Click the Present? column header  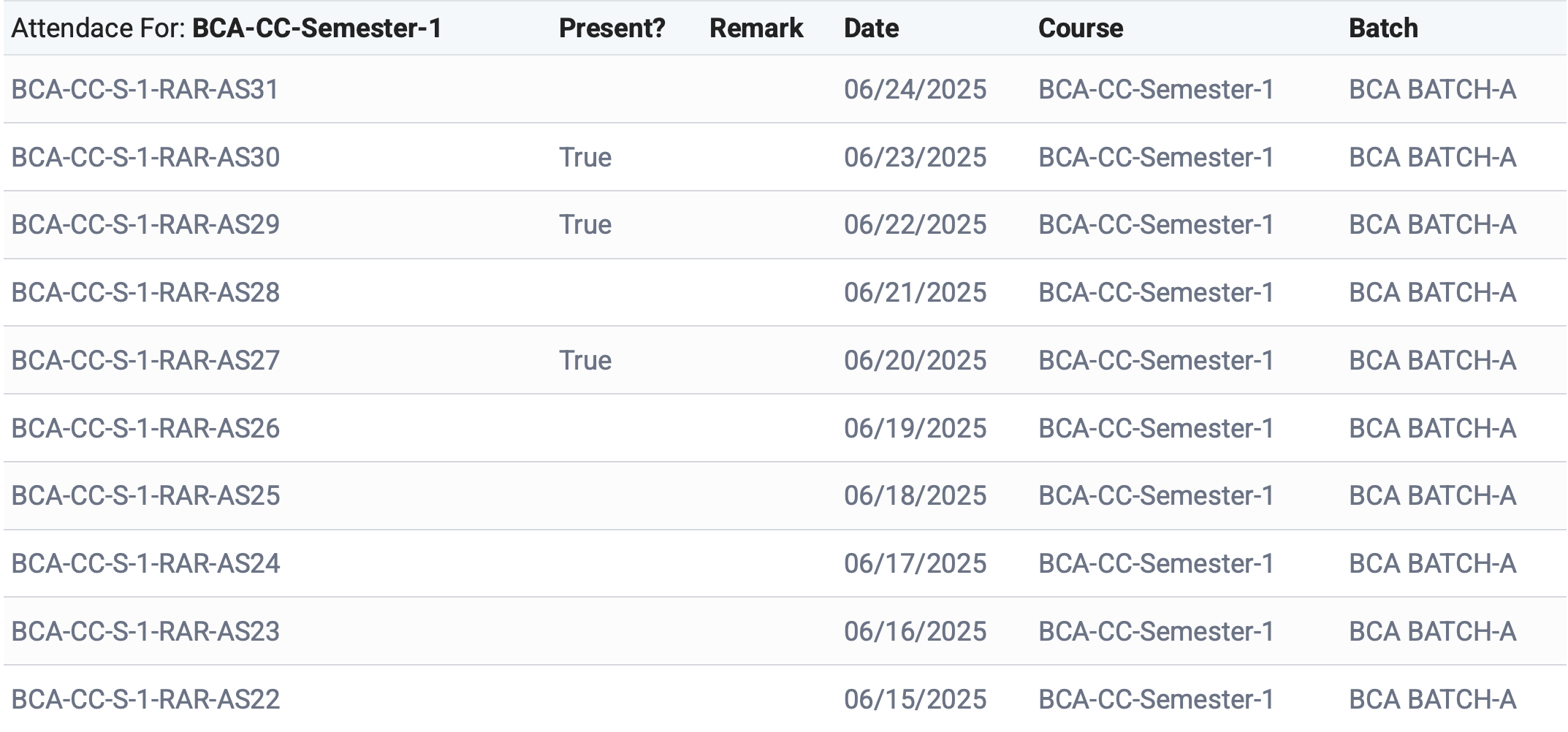tap(612, 28)
